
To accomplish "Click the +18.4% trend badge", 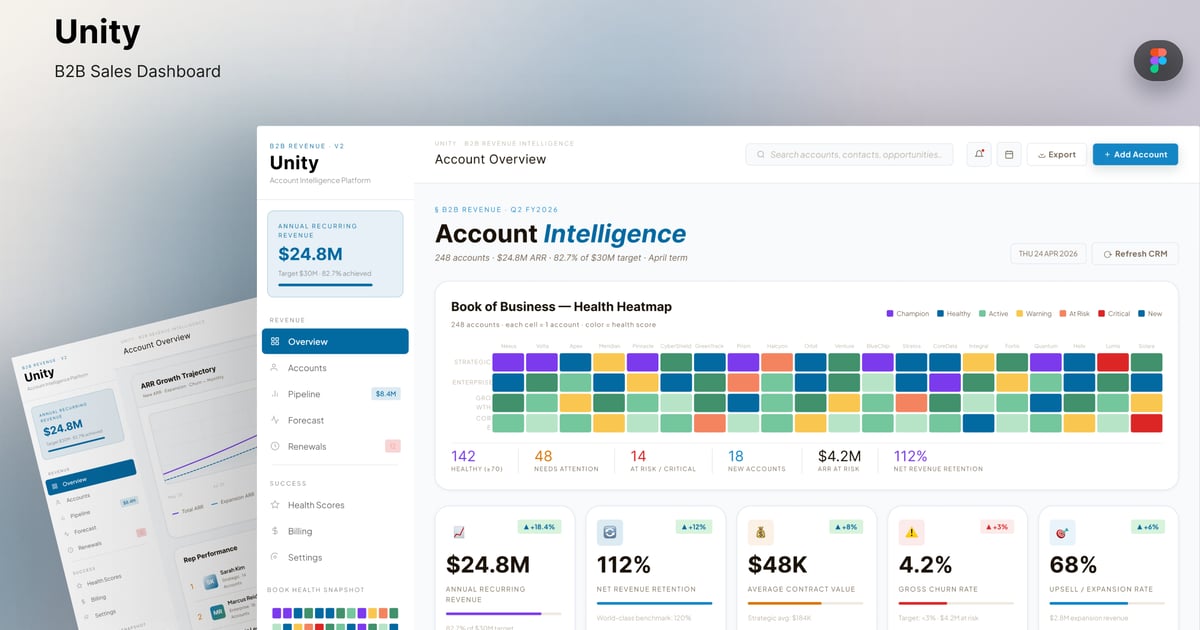I will click(x=538, y=526).
